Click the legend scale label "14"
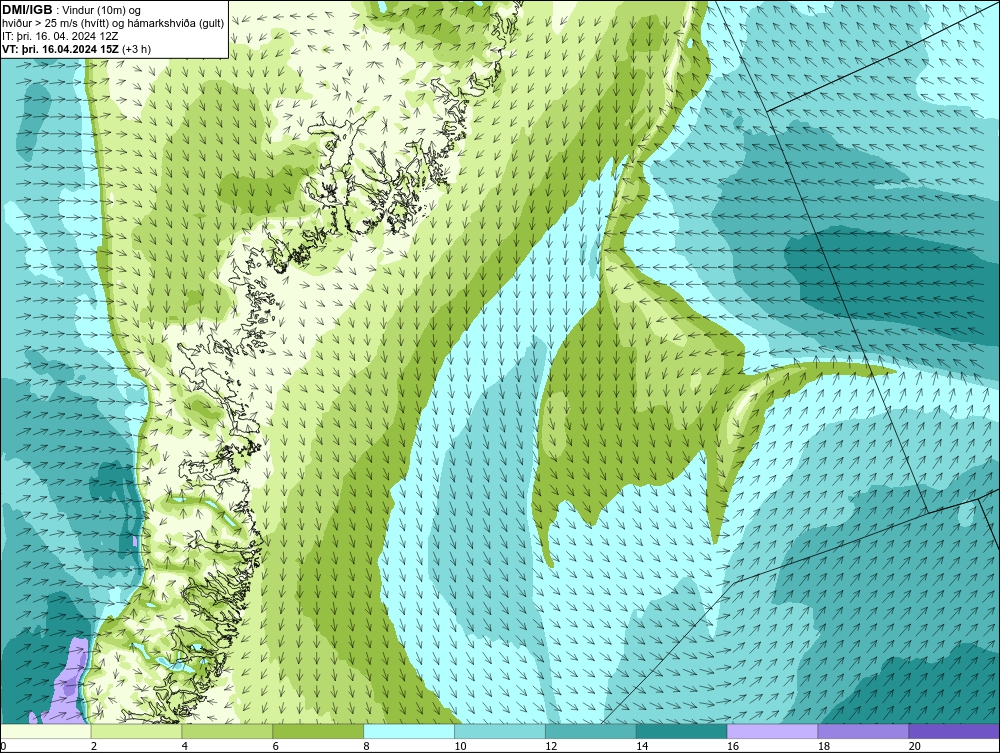This screenshot has height=753, width=1000. click(642, 746)
